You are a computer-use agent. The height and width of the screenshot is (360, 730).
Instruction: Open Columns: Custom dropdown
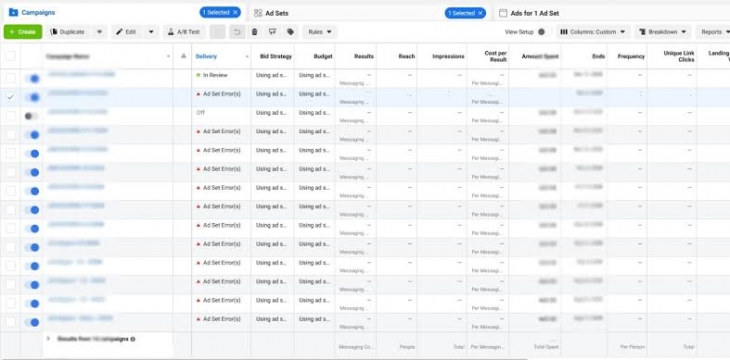(593, 32)
